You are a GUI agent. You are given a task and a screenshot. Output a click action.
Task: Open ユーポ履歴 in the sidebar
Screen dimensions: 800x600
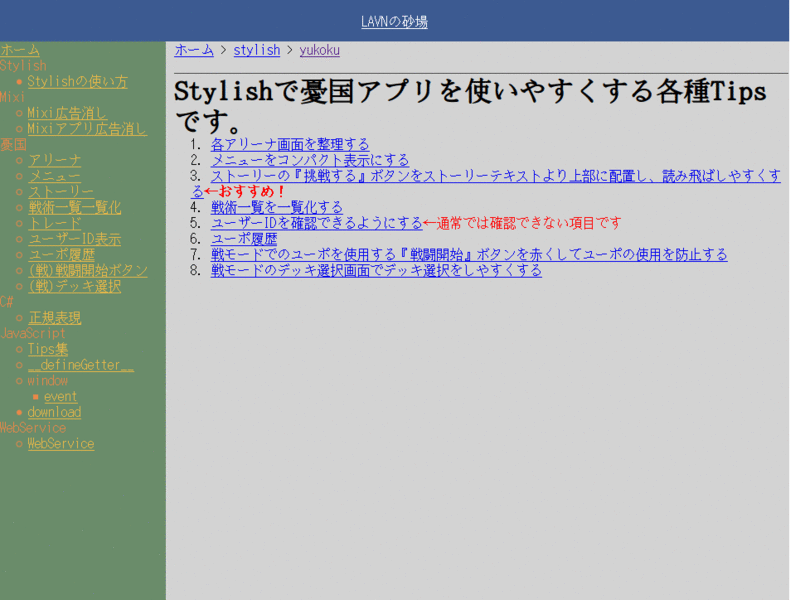click(x=61, y=255)
